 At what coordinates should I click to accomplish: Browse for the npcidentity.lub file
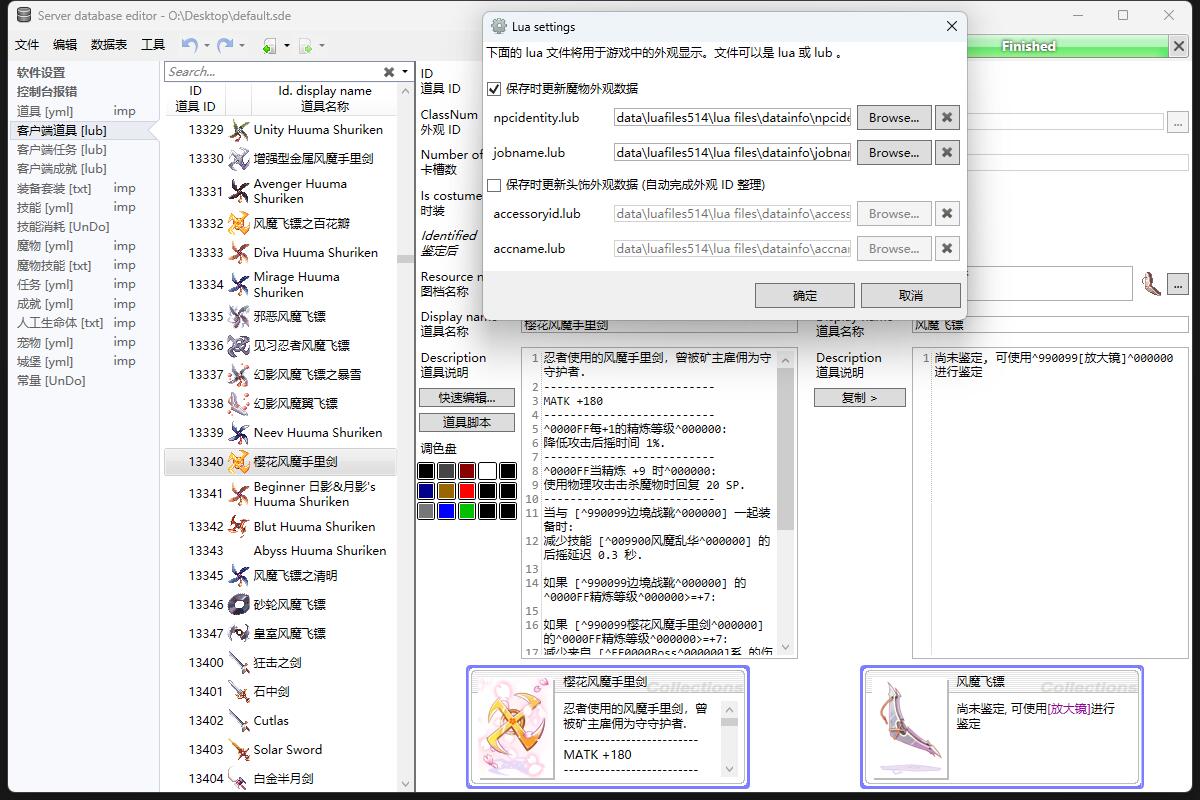pos(893,118)
